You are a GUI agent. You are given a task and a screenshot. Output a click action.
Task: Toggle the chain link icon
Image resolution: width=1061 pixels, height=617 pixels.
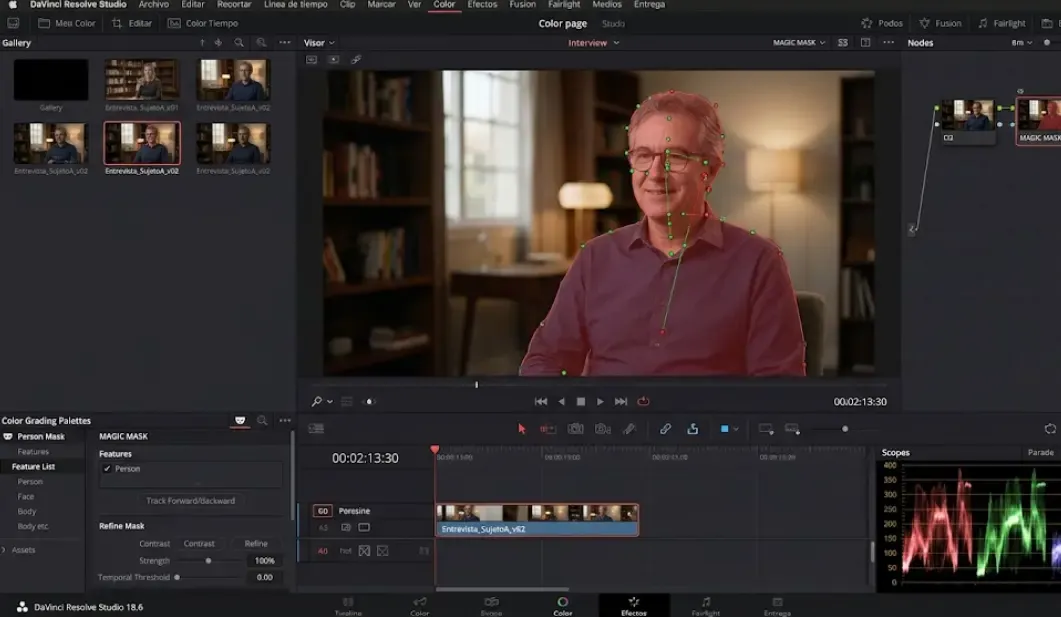click(665, 429)
